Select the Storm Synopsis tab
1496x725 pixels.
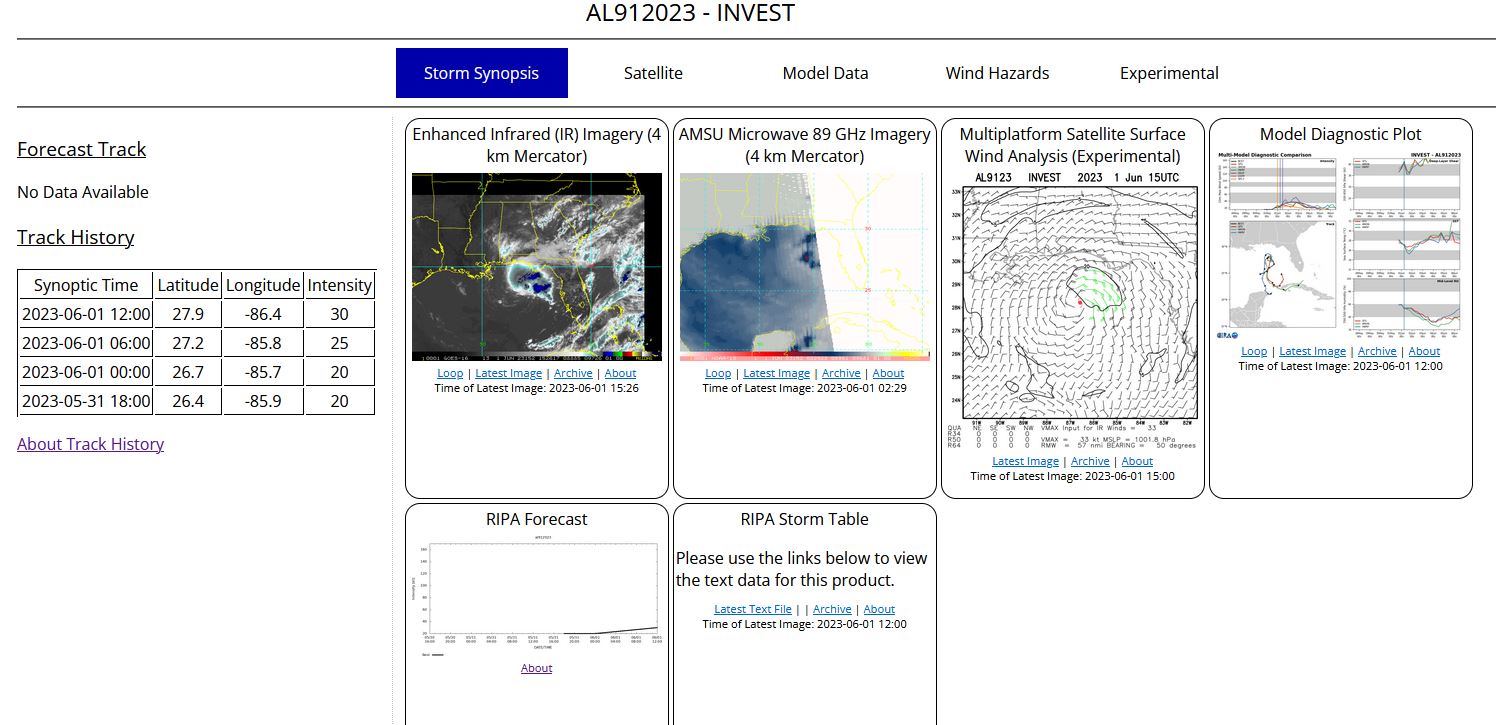click(x=481, y=73)
